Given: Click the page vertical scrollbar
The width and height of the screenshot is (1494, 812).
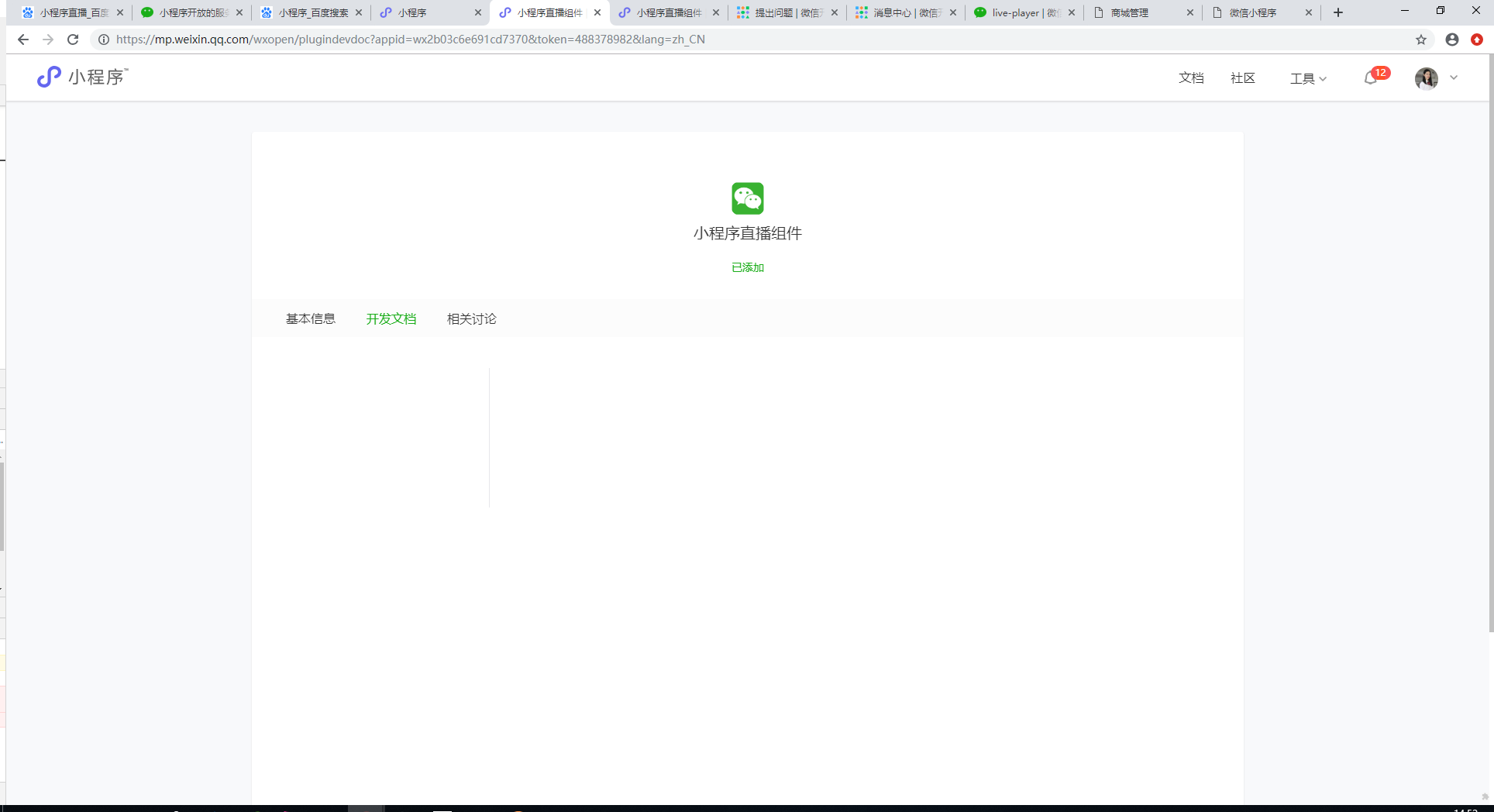Looking at the screenshot, I should tap(1491, 343).
